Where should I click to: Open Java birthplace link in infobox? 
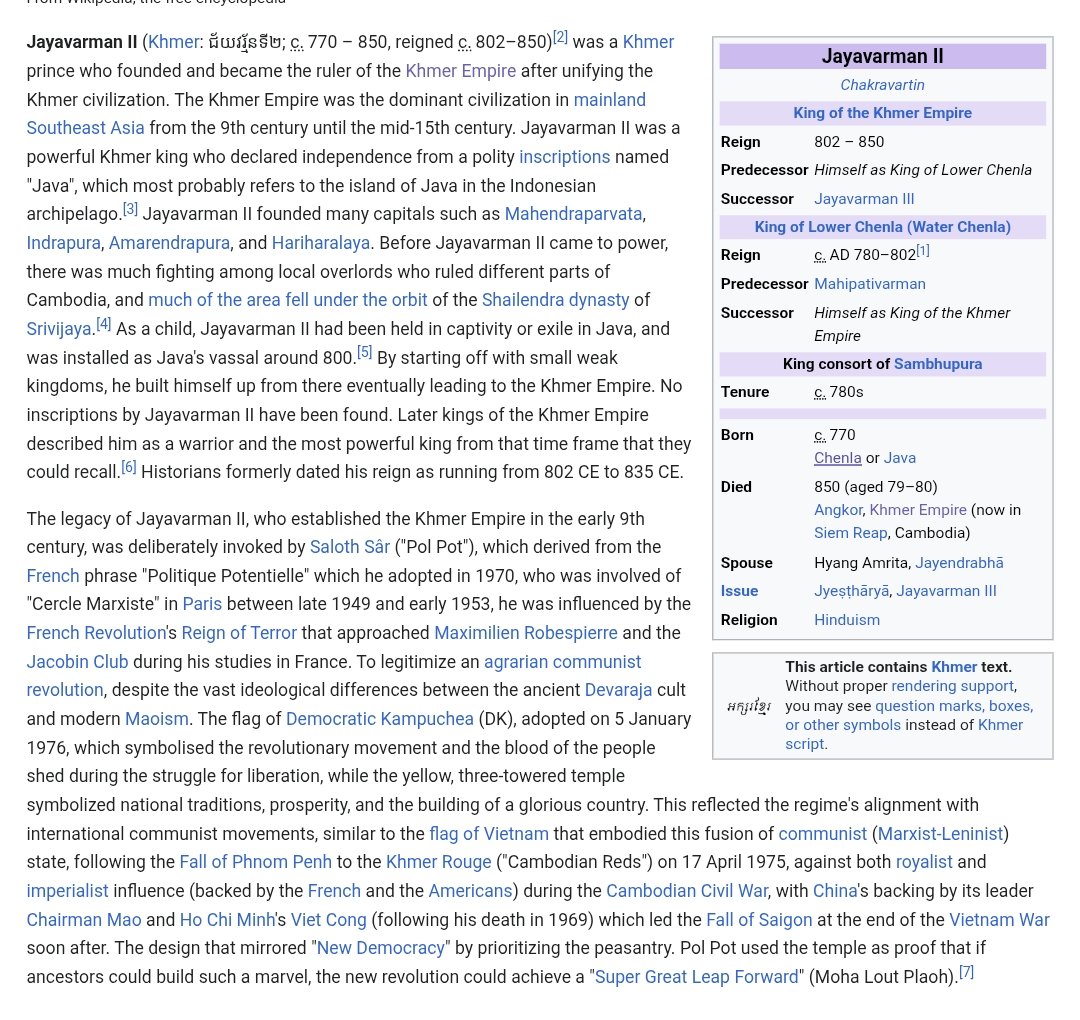[x=900, y=458]
